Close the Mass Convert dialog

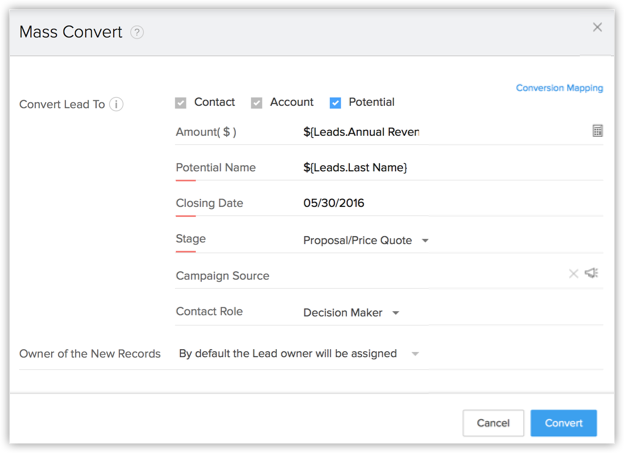pyautogui.click(x=597, y=28)
